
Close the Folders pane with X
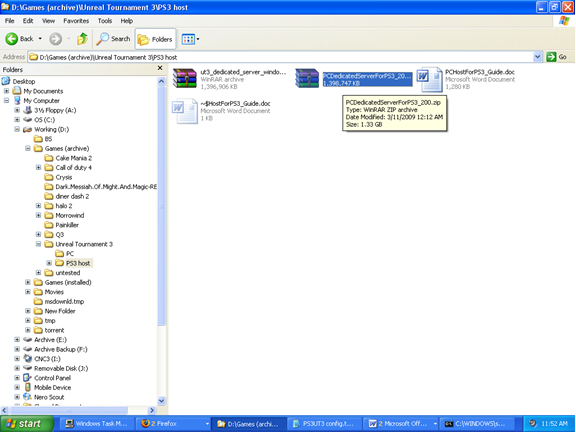[x=160, y=68]
